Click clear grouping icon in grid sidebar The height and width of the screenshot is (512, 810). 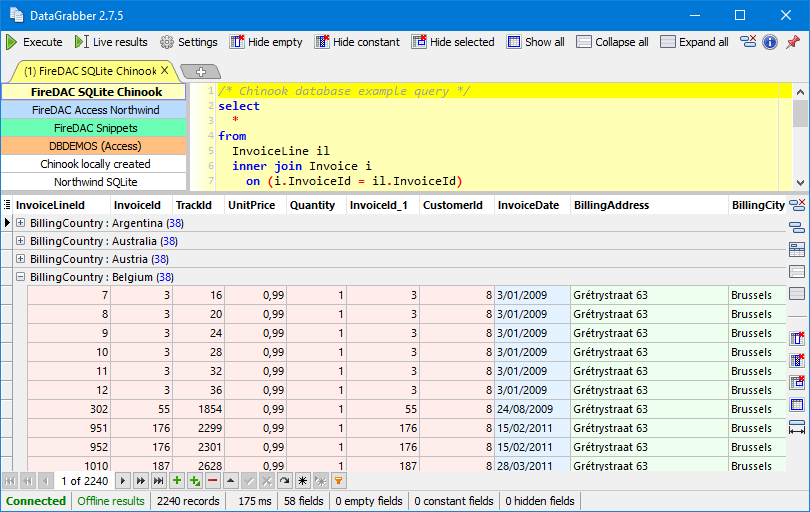(x=797, y=205)
